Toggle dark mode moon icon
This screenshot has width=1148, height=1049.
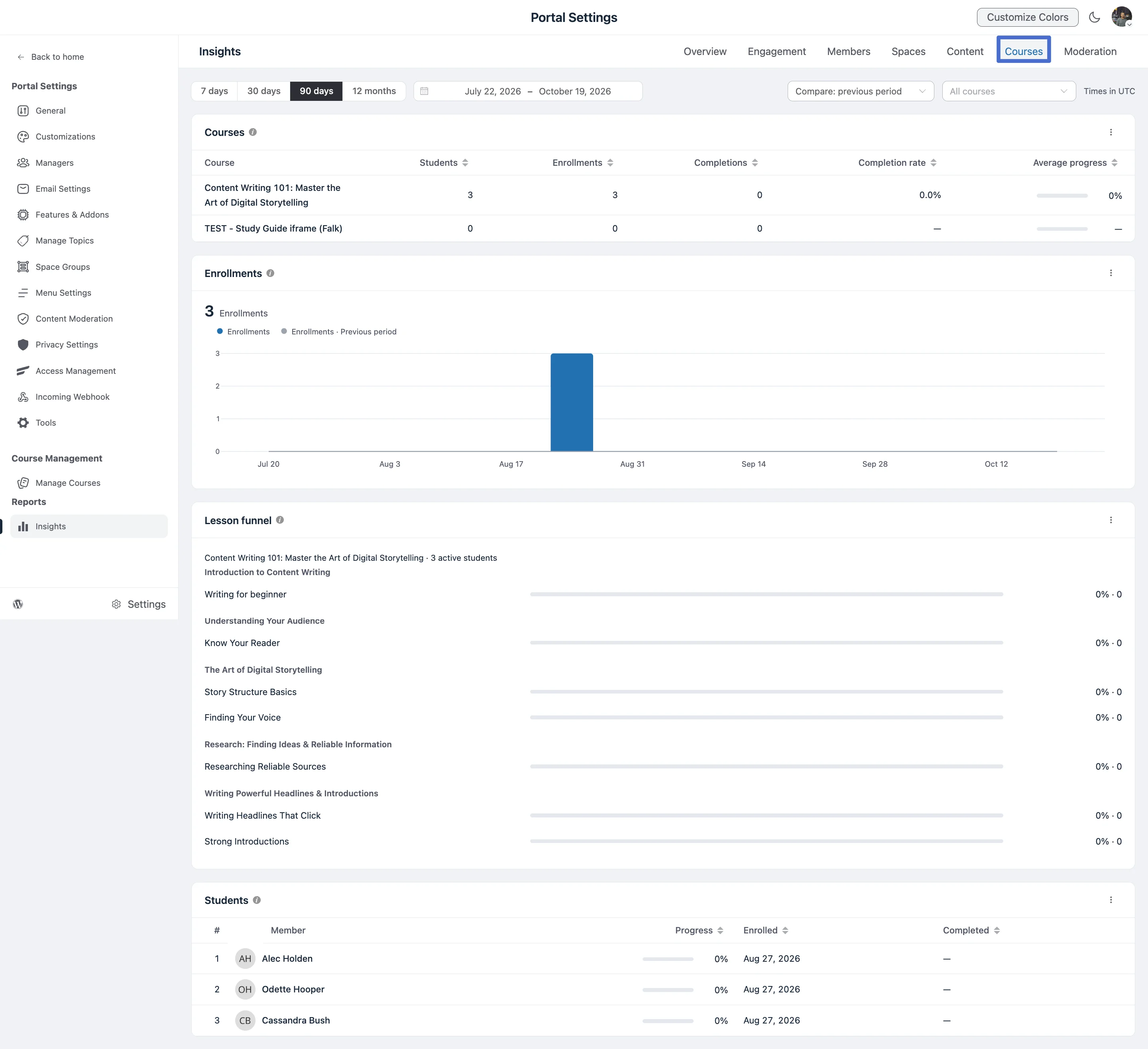click(x=1094, y=17)
